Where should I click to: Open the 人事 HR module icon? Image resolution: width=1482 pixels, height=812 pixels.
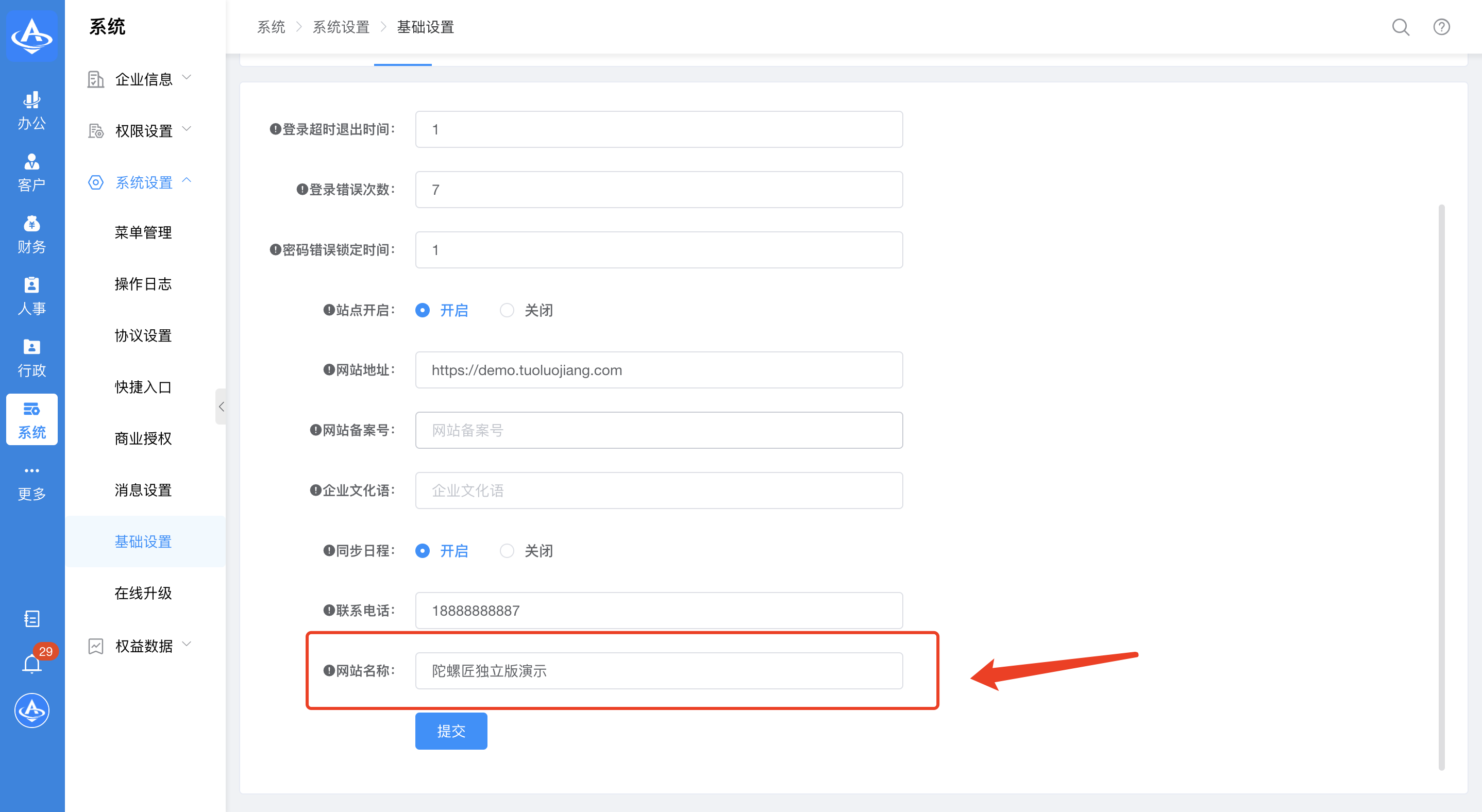point(31,296)
